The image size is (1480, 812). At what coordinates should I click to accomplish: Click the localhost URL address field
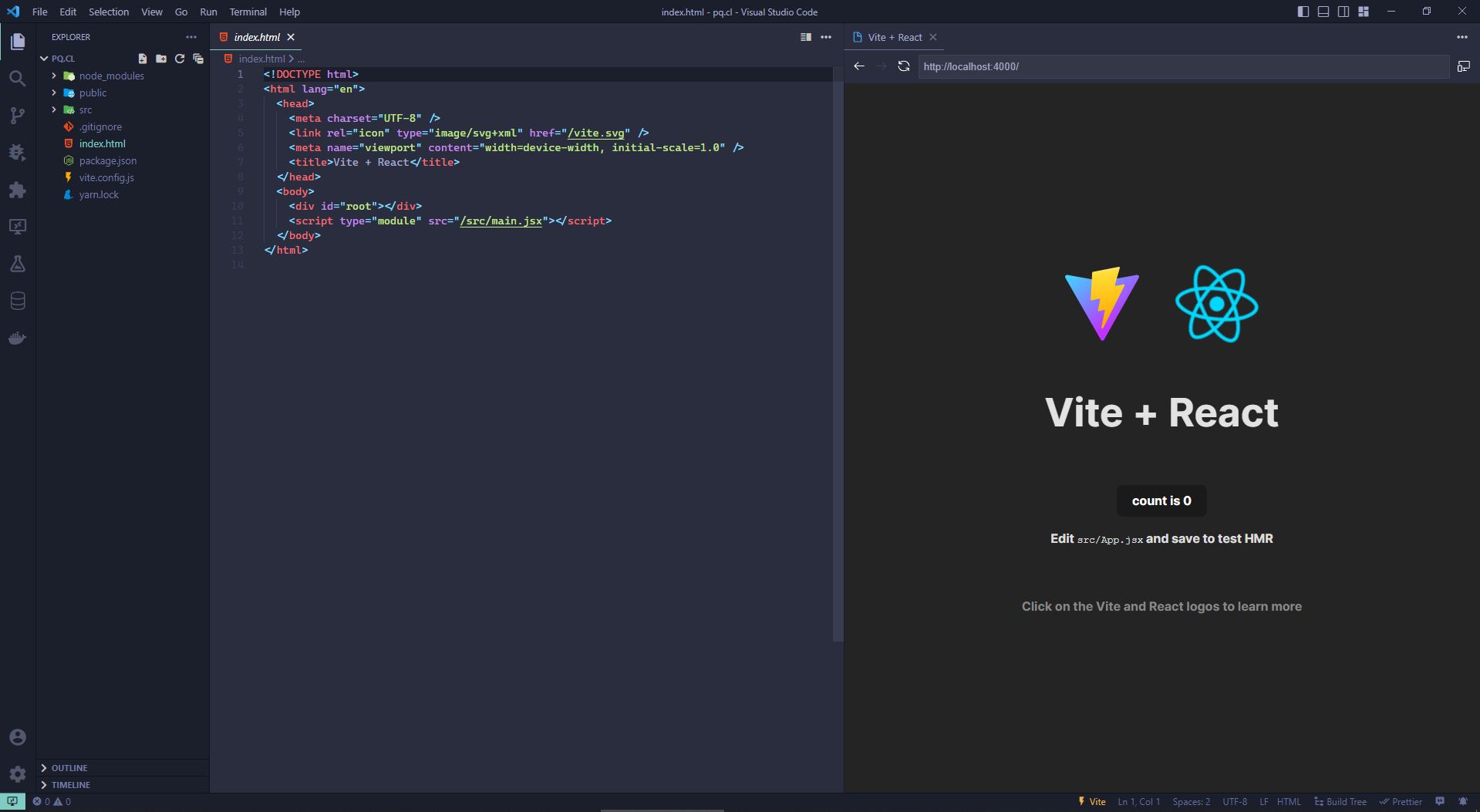[x=1183, y=66]
